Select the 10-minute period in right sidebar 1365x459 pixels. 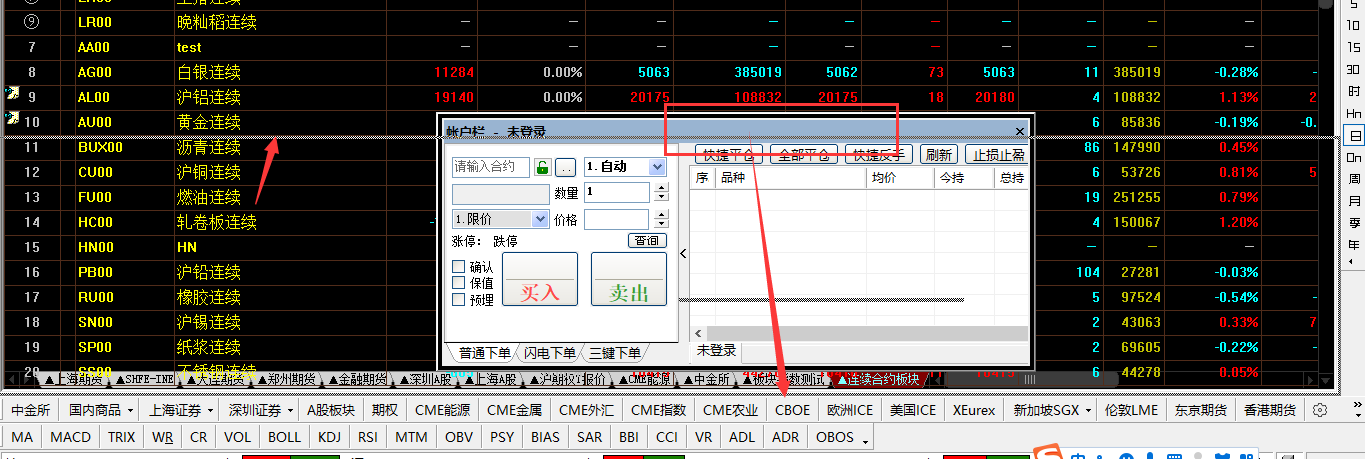(x=1354, y=28)
